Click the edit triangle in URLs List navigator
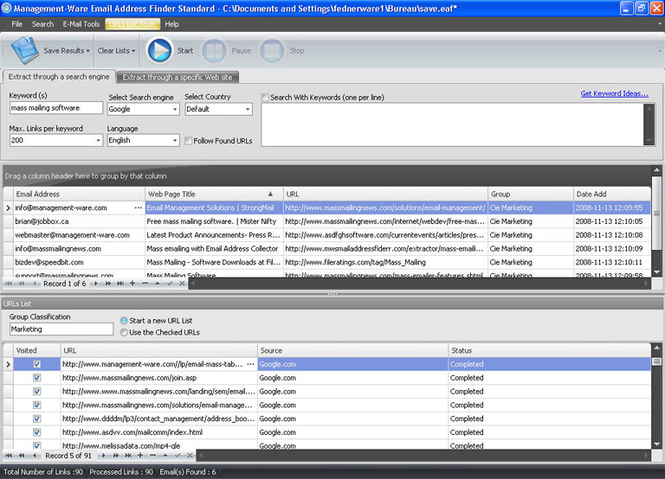Image resolution: width=665 pixels, height=479 pixels. click(x=165, y=456)
